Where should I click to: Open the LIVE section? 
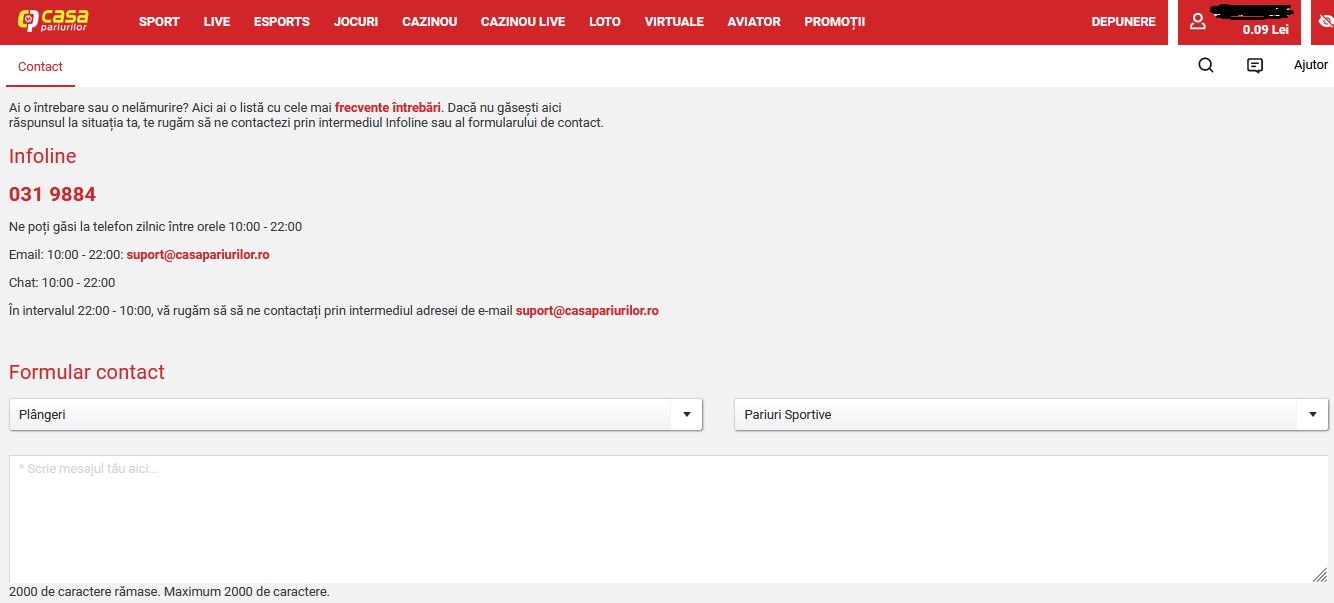pyautogui.click(x=217, y=22)
